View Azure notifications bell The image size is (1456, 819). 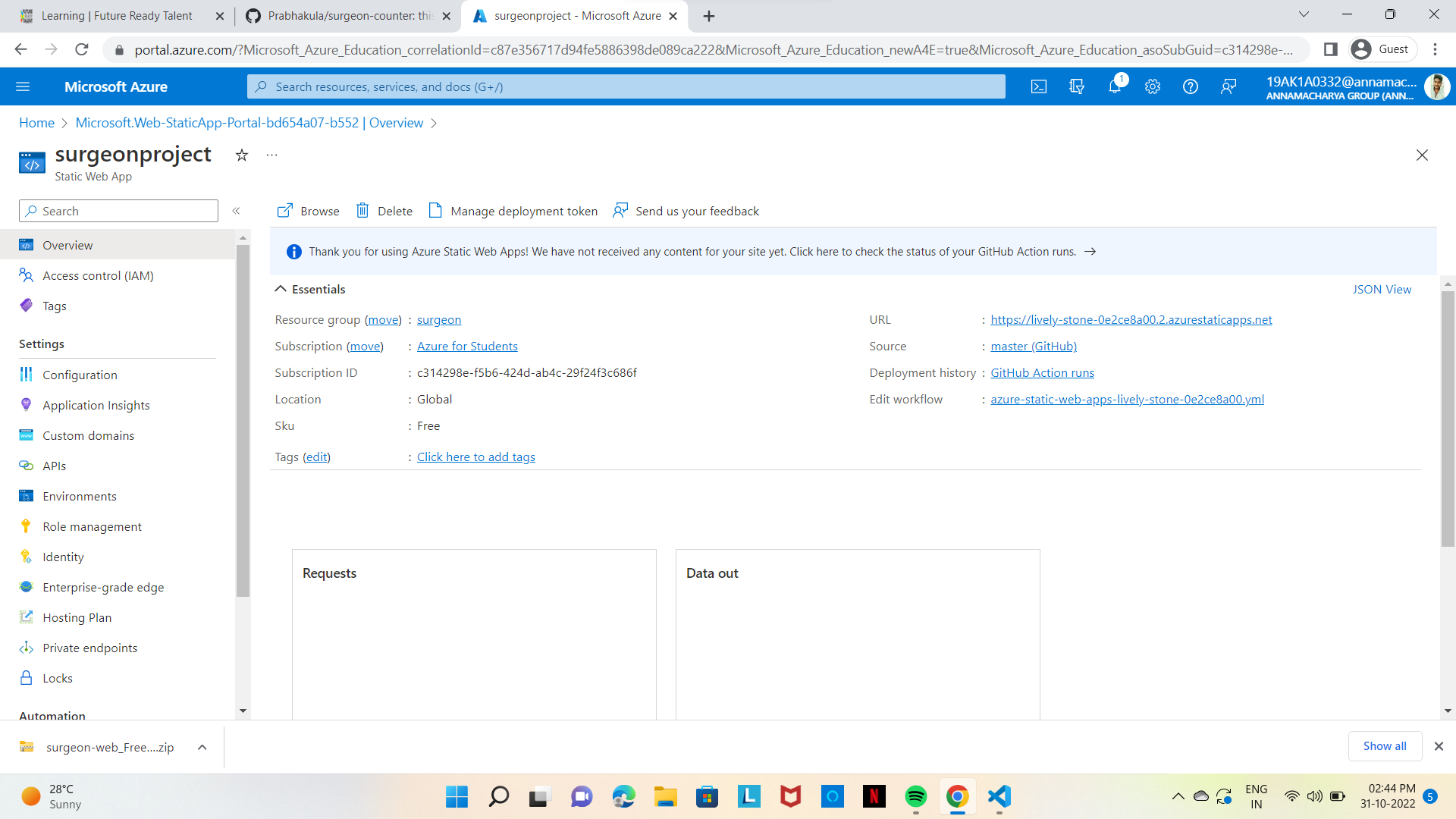1114,86
